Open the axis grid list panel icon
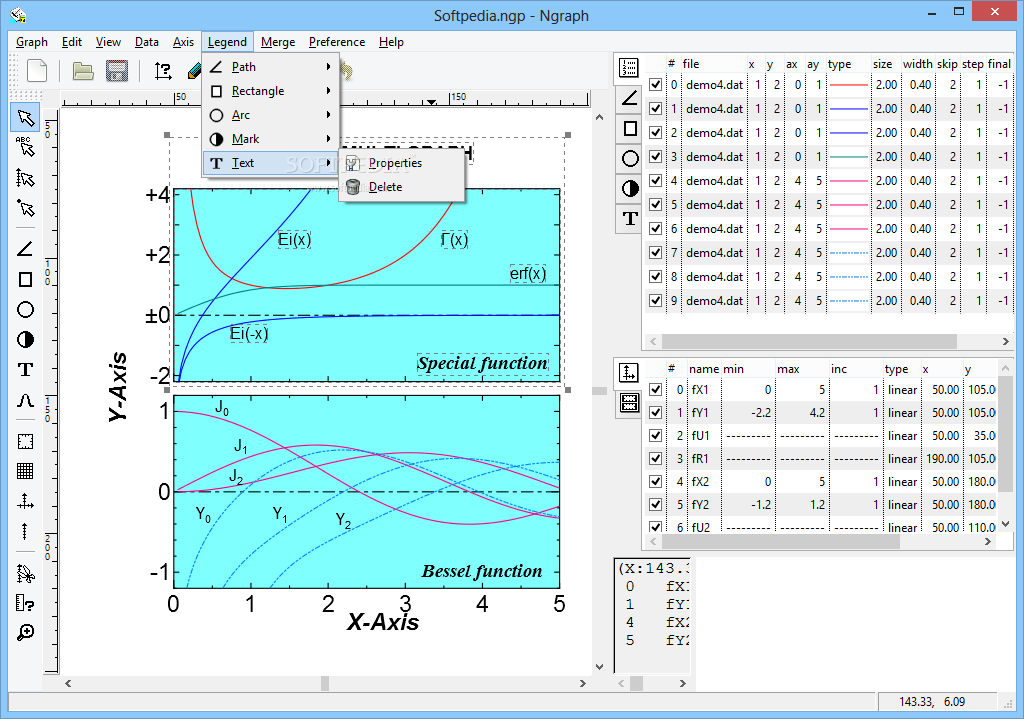Screen dimensions: 1024x719 point(629,403)
